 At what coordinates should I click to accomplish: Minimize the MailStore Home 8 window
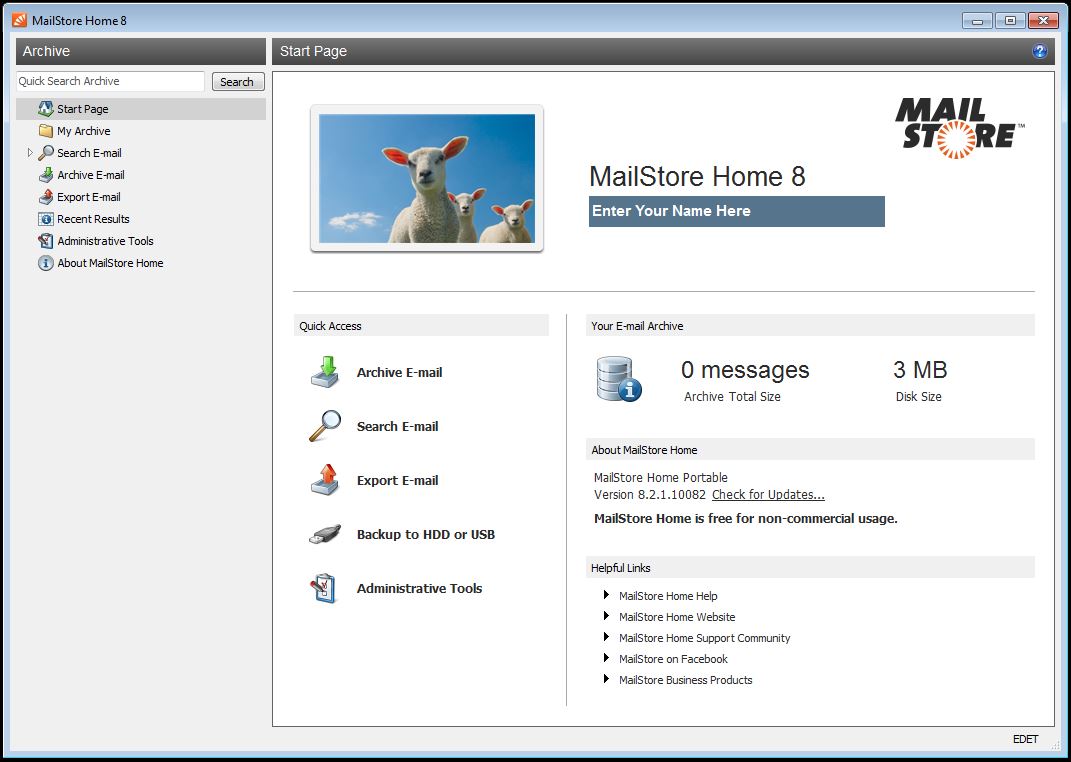coord(977,20)
